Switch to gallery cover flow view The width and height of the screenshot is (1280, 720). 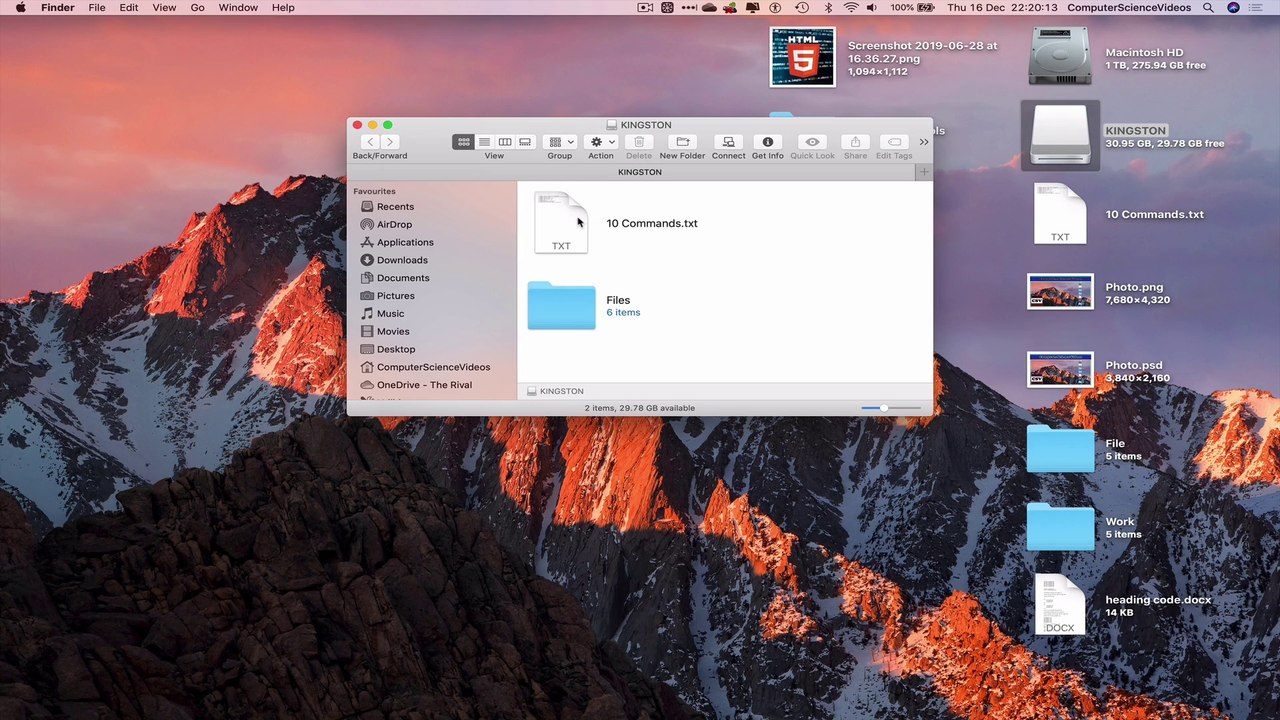pos(525,142)
